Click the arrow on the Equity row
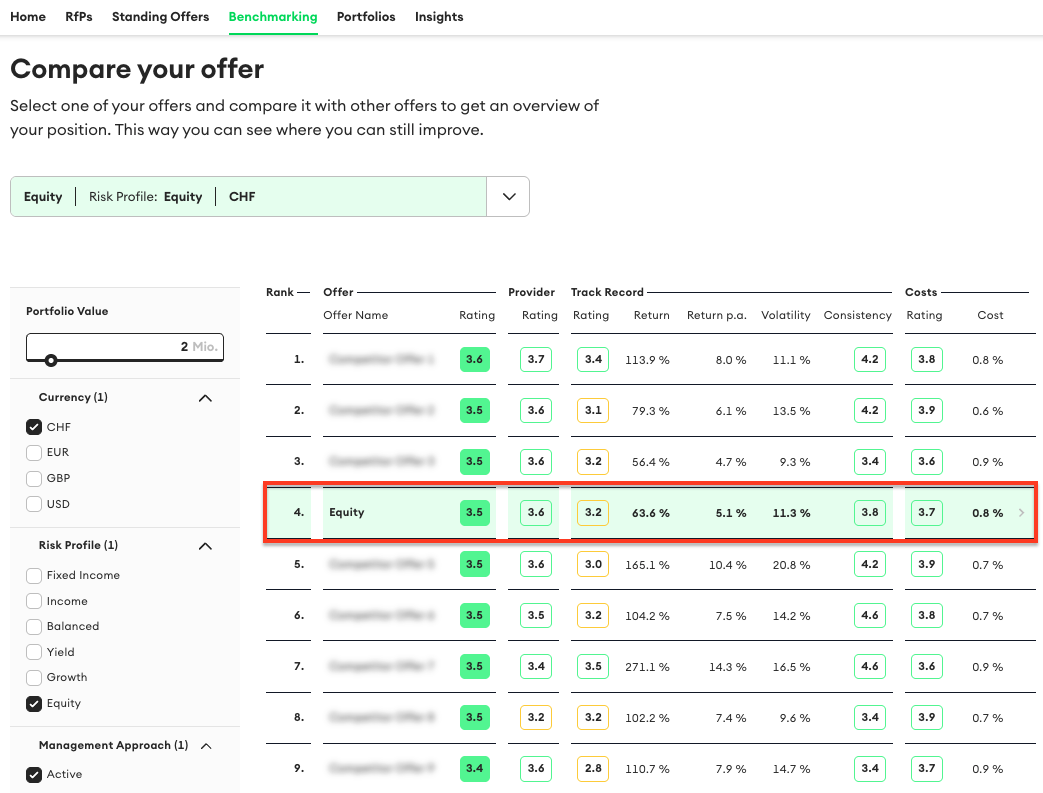 (x=1021, y=513)
